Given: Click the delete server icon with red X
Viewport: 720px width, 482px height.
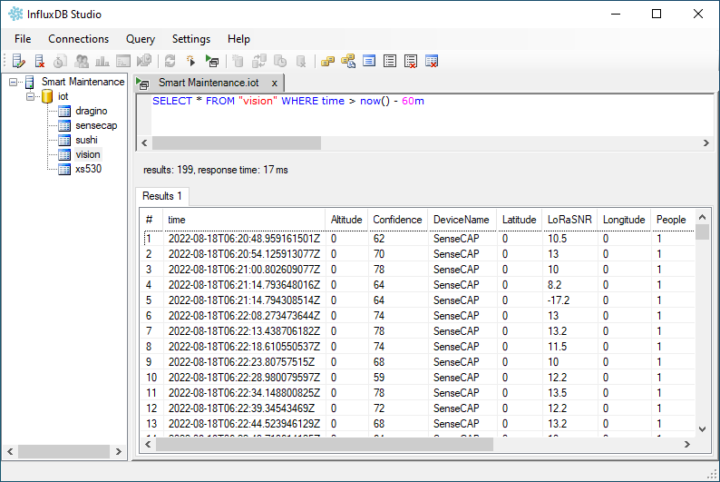Looking at the screenshot, I should pos(39,61).
